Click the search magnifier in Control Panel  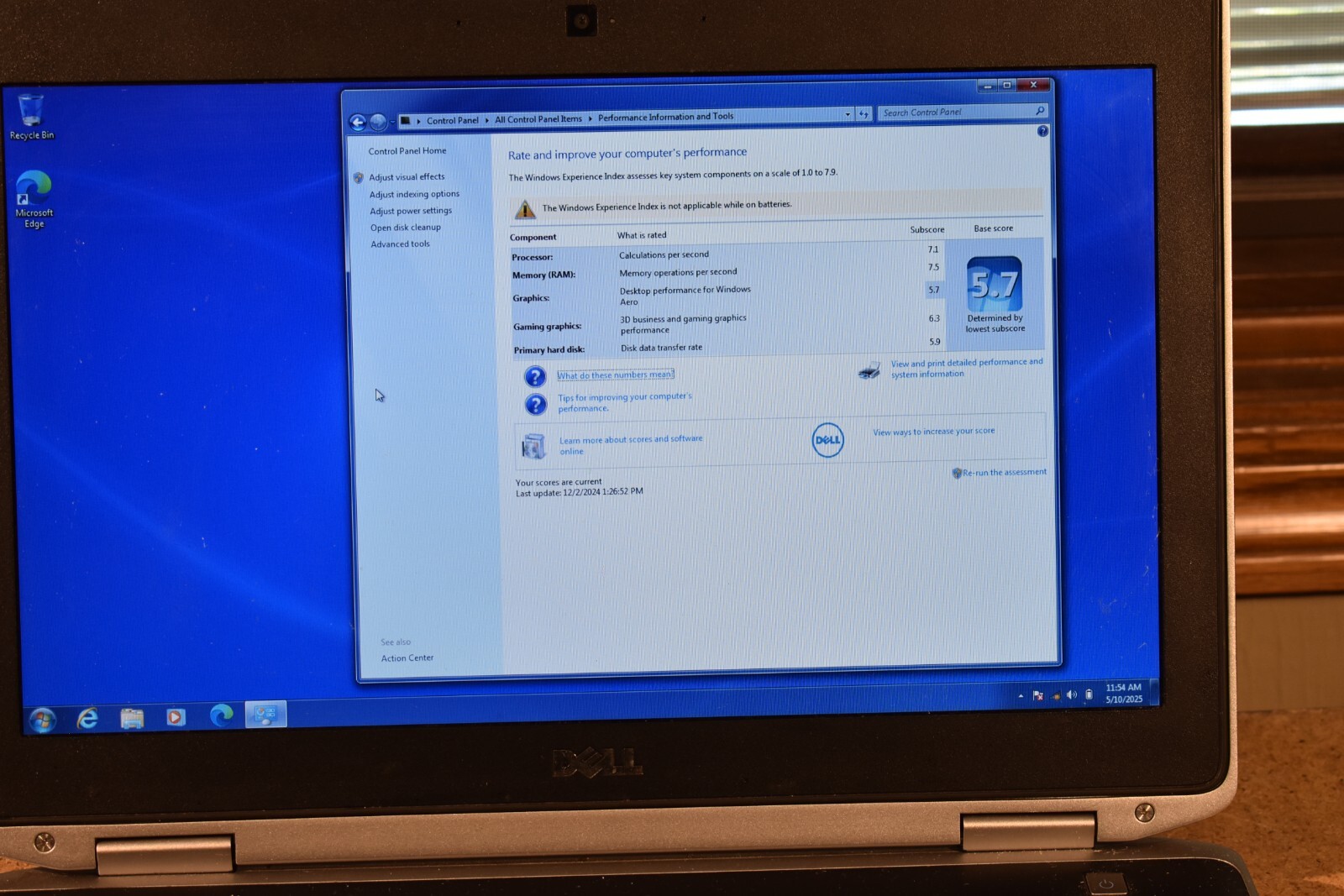pyautogui.click(x=1040, y=111)
